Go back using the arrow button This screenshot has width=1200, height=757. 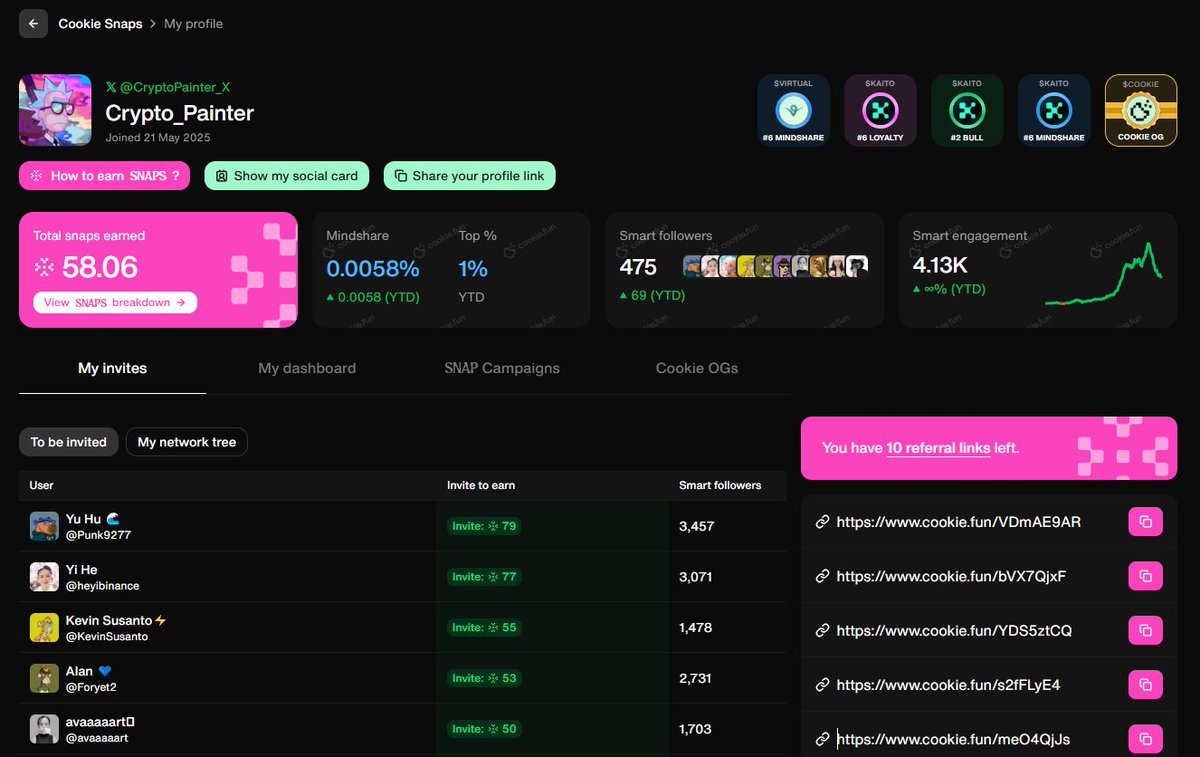pyautogui.click(x=33, y=23)
